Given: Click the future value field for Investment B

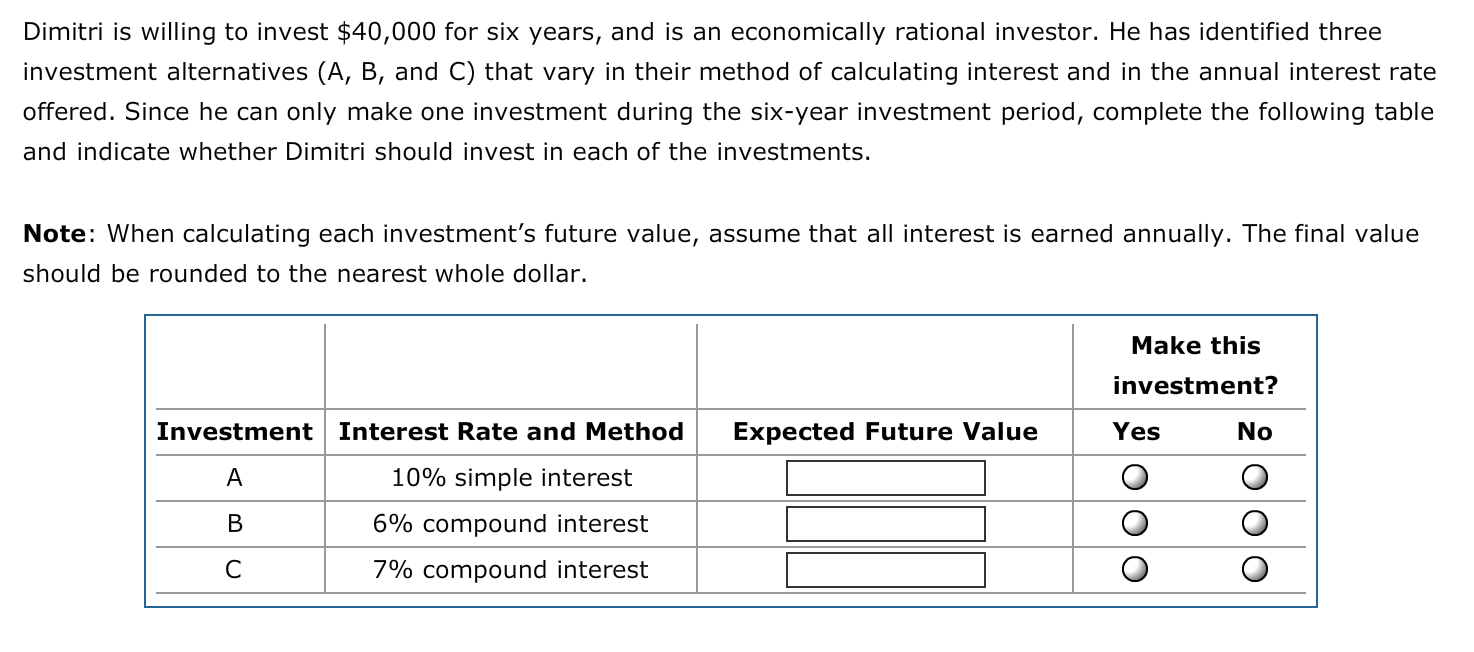Looking at the screenshot, I should coord(886,523).
